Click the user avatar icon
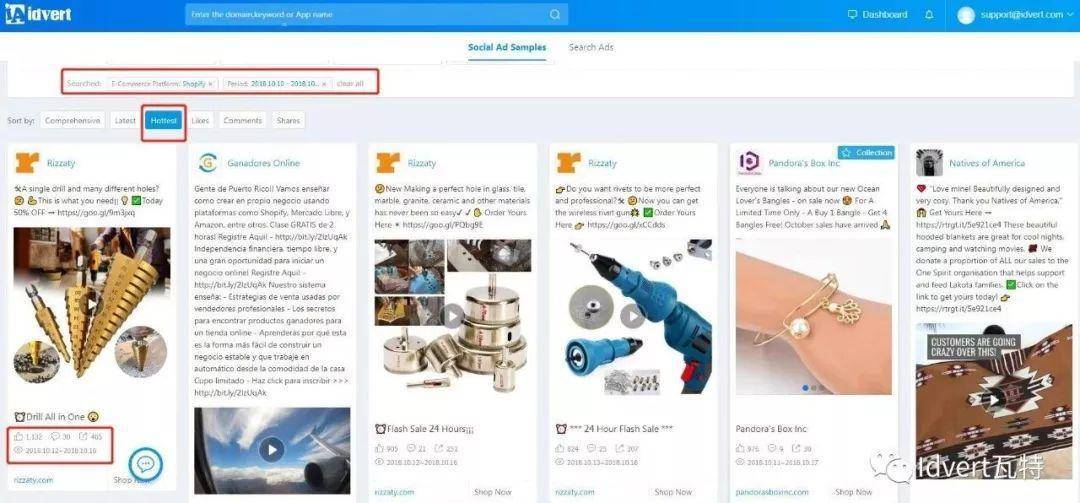This screenshot has height=503, width=1080. point(966,14)
